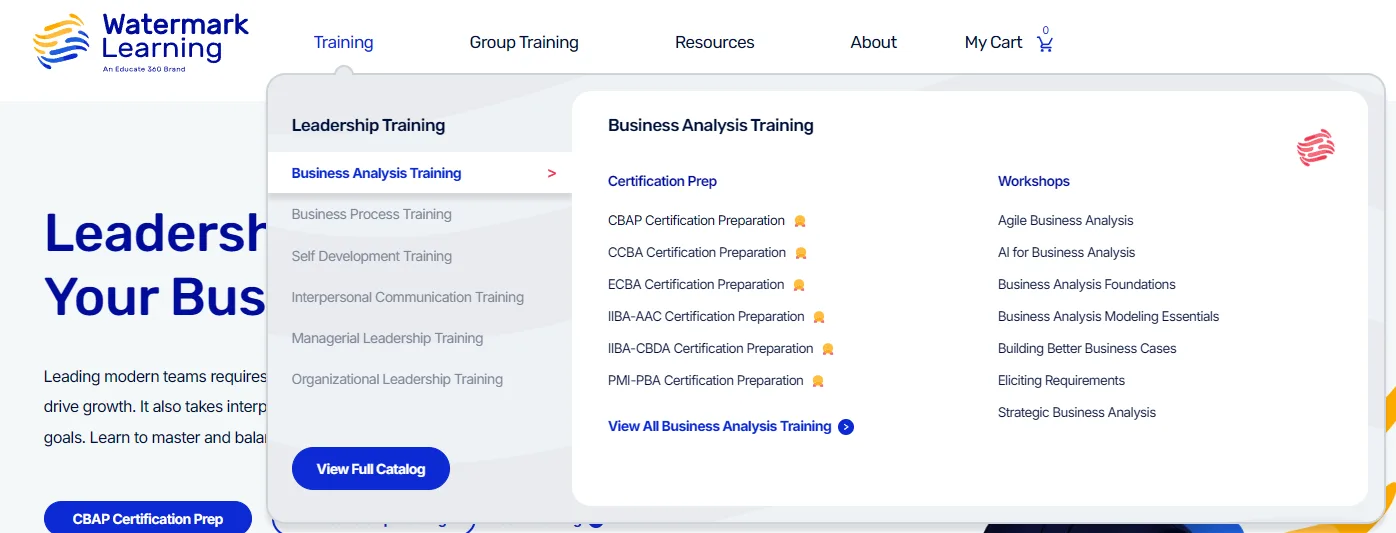1396x533 pixels.
Task: Select Interpersonal Communication Training category
Action: (x=408, y=297)
